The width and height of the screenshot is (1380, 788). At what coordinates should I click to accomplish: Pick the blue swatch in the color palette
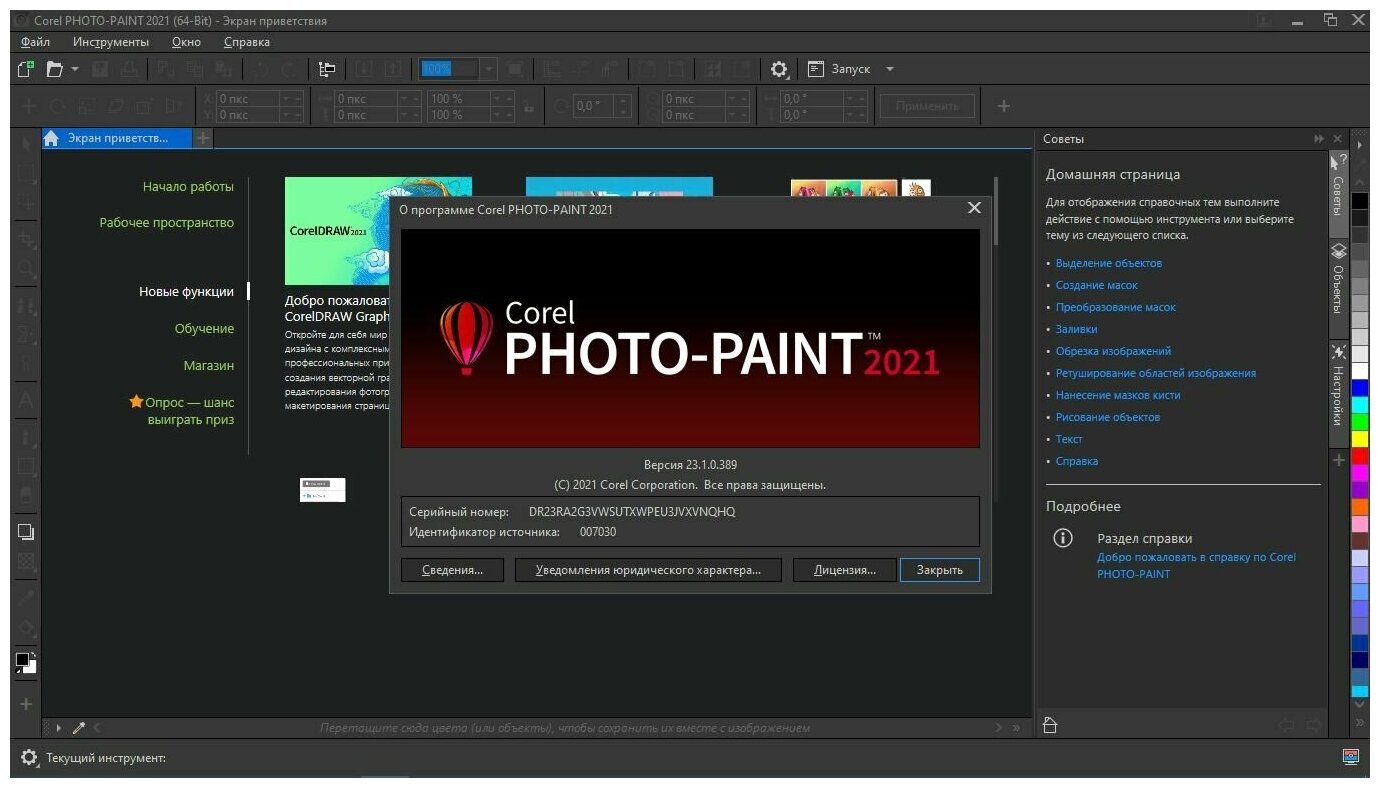pos(1360,387)
